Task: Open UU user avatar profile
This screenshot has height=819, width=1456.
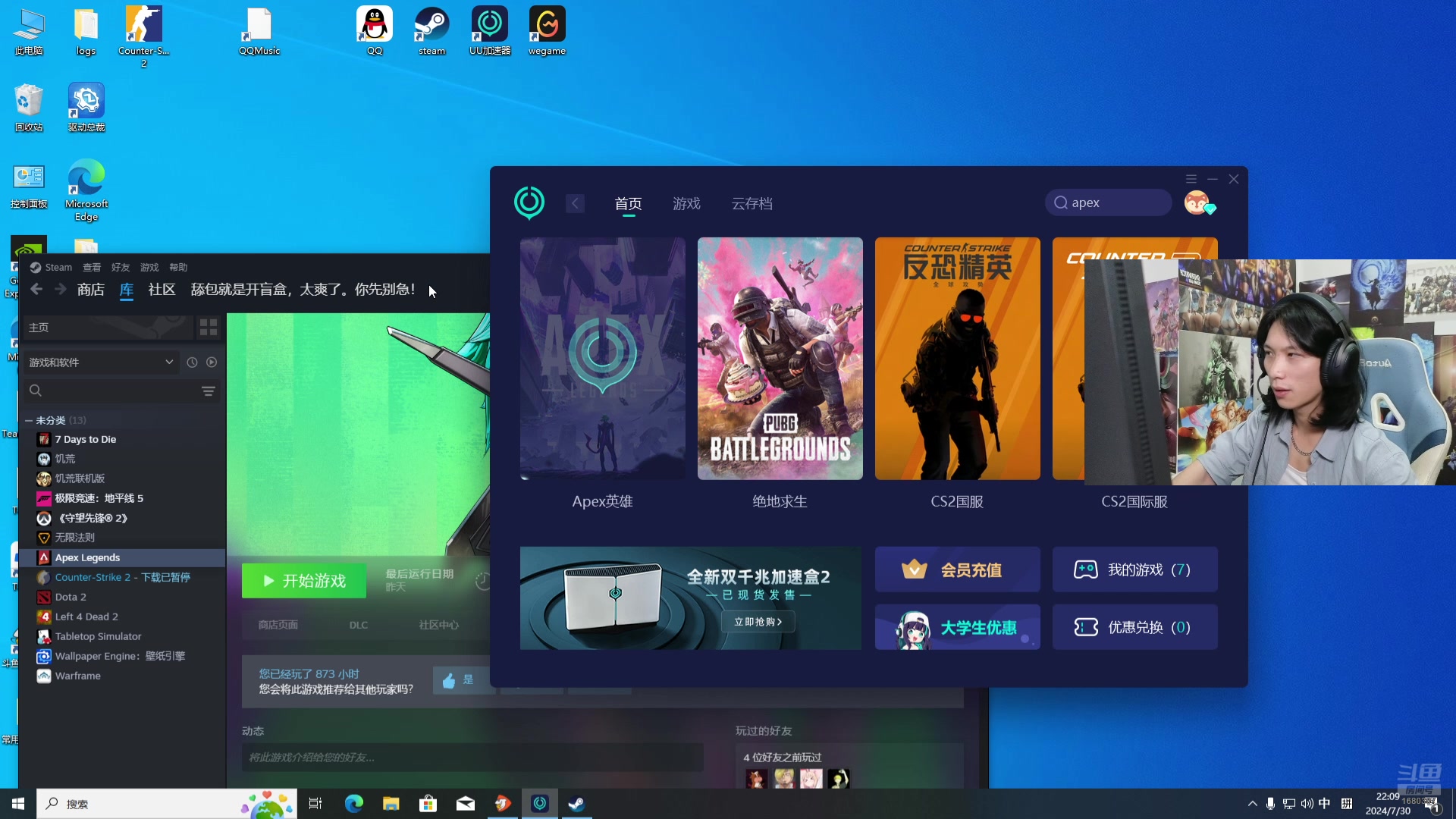Action: pyautogui.click(x=1197, y=202)
